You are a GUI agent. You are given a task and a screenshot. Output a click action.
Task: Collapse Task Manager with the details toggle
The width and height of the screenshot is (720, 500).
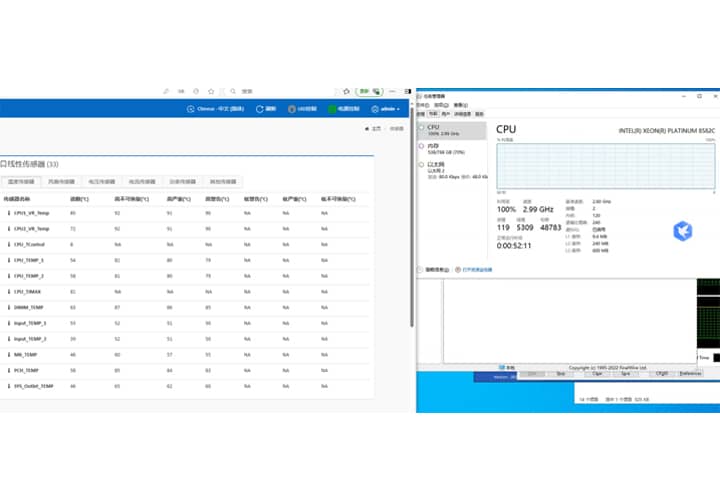(421, 270)
